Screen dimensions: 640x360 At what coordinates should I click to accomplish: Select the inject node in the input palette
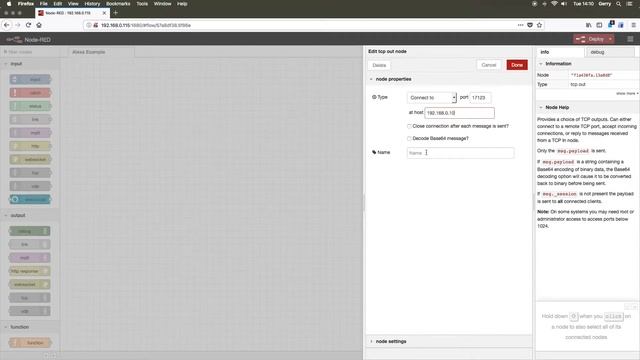(x=30, y=79)
